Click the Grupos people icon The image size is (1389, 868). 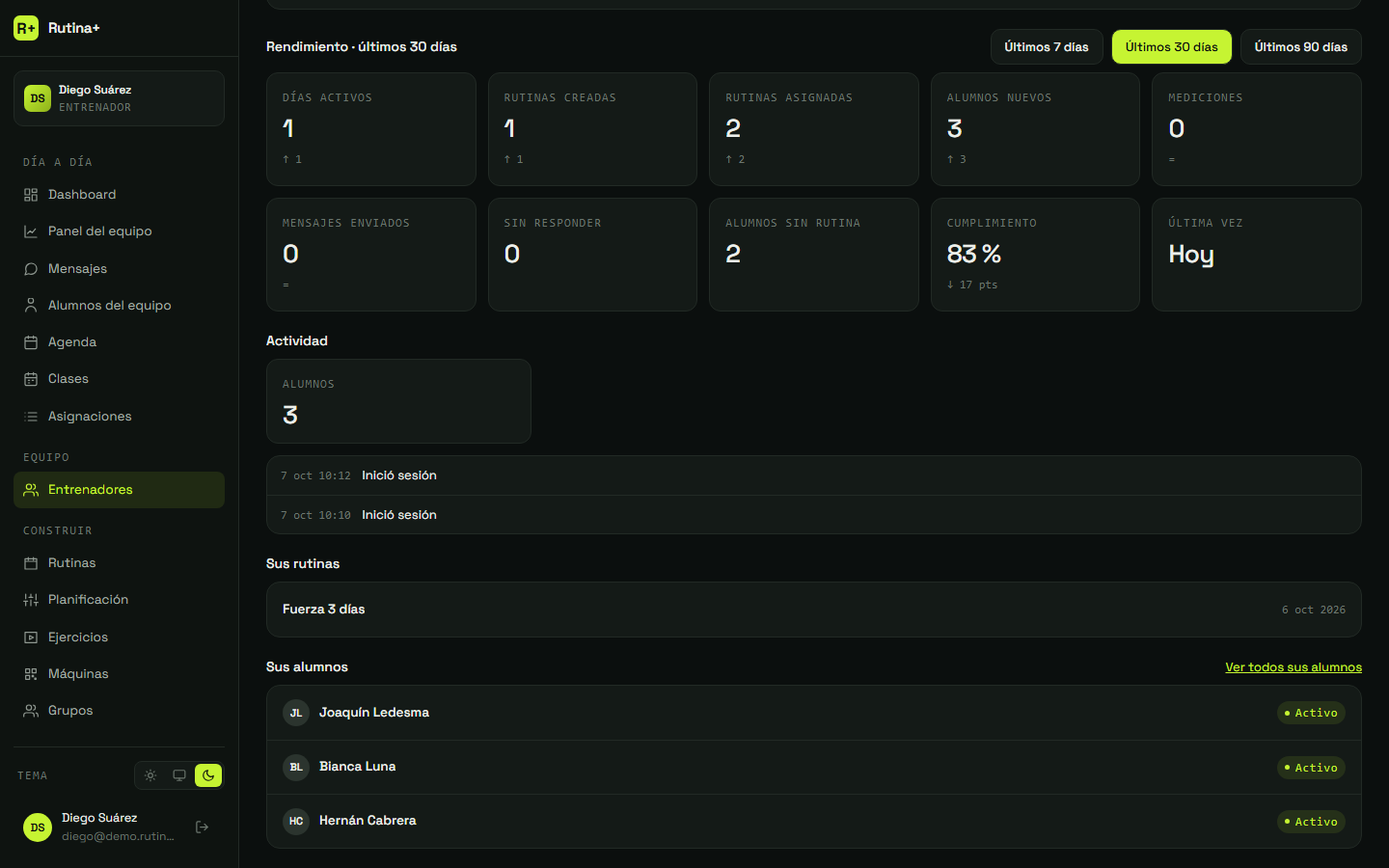pos(31,711)
